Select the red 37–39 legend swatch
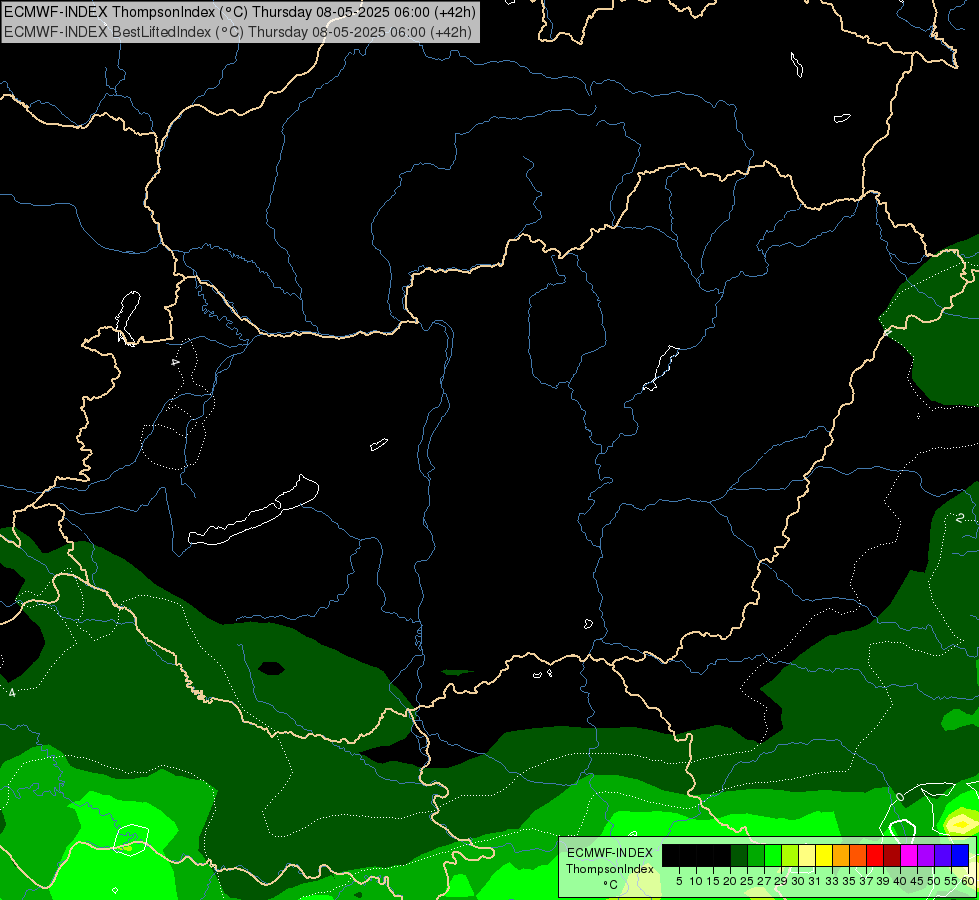Screen dimensions: 979x900 click(875, 855)
